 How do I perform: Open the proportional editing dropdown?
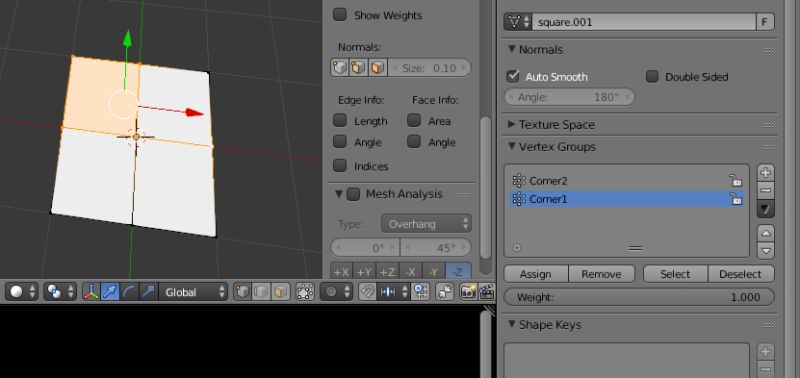tap(336, 292)
